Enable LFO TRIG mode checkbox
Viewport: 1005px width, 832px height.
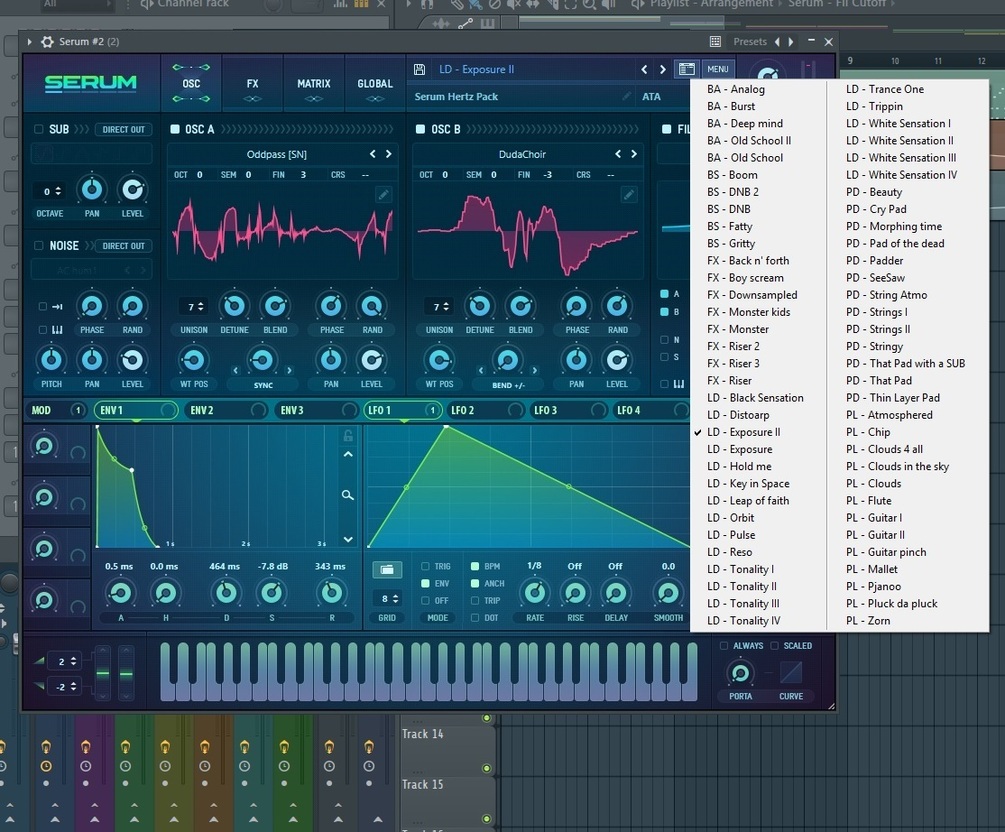425,566
